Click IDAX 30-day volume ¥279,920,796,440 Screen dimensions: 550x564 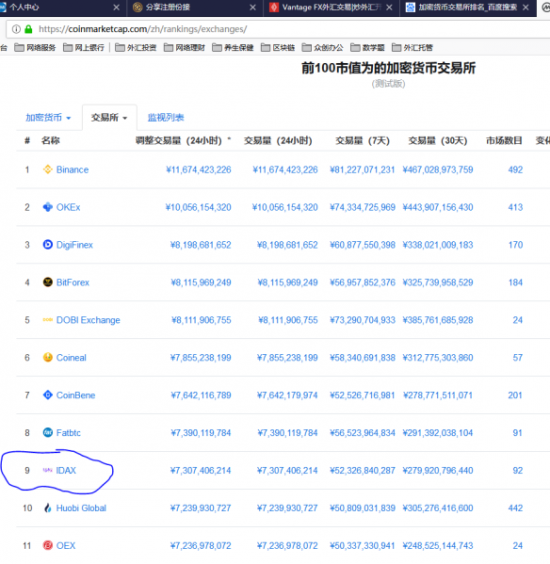[x=438, y=470]
